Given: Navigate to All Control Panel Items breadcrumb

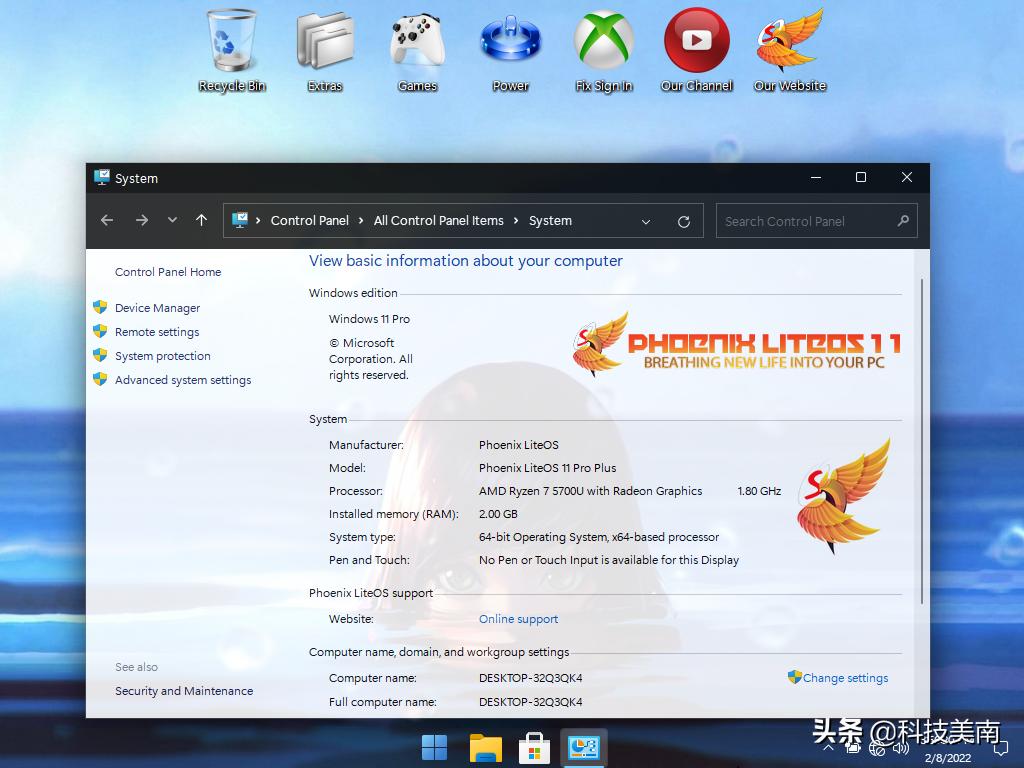Looking at the screenshot, I should (438, 220).
